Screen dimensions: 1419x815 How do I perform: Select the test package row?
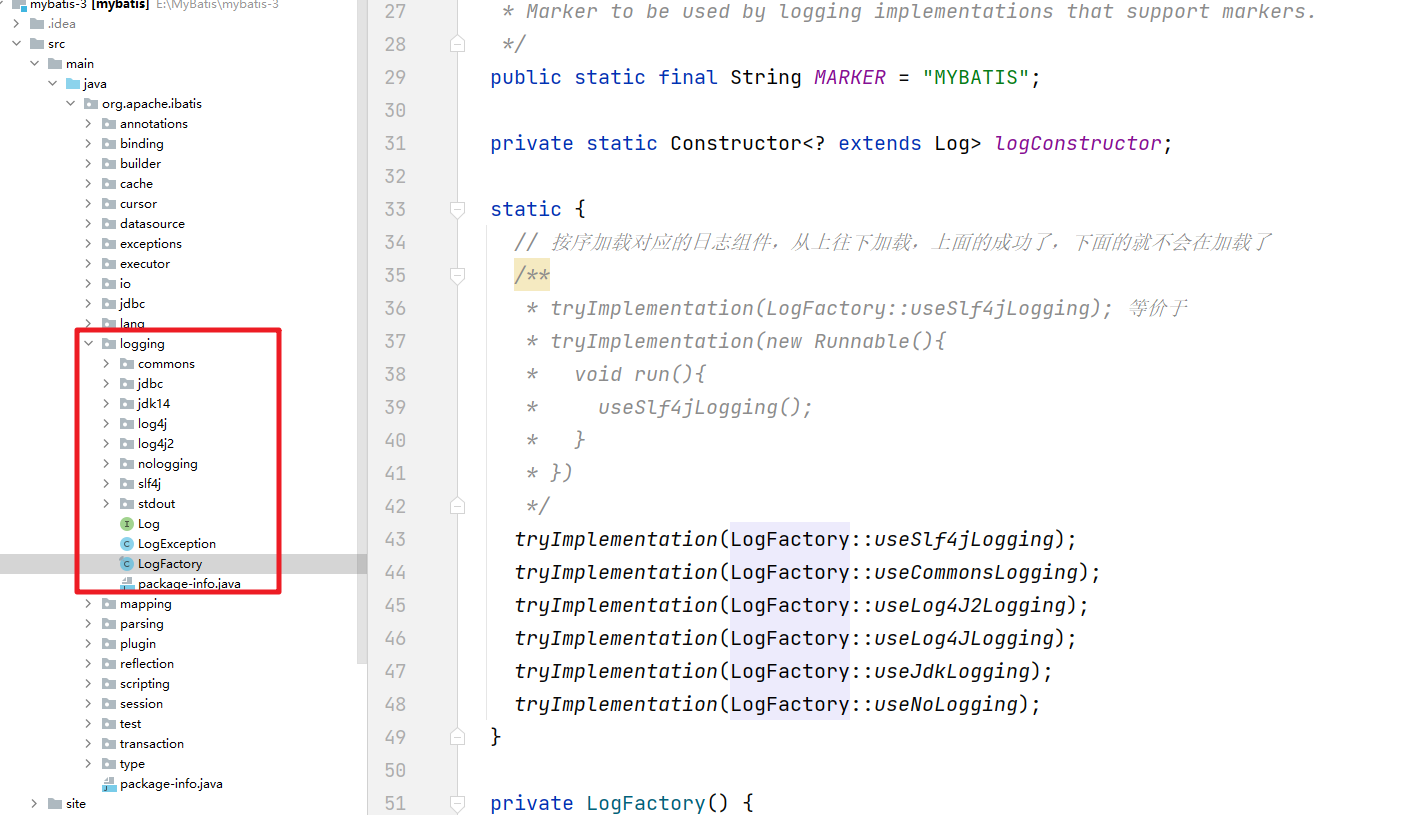click(x=179, y=724)
